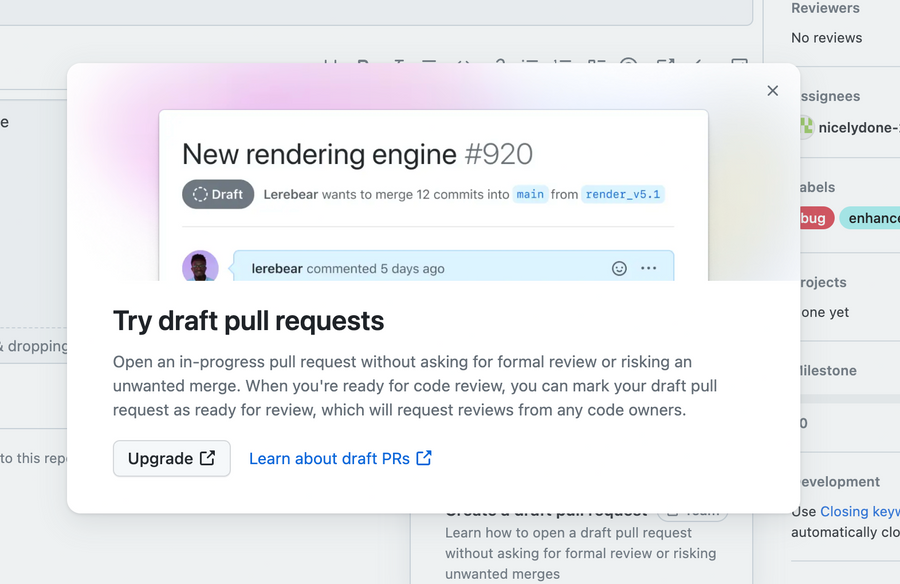Select the enhancement label in the sidebar
This screenshot has width=900, height=584.
(x=874, y=217)
